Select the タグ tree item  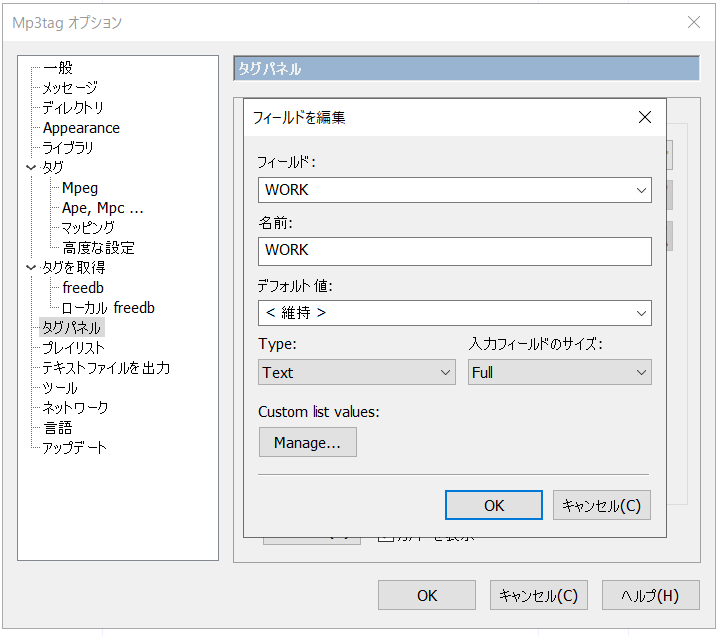click(x=52, y=168)
